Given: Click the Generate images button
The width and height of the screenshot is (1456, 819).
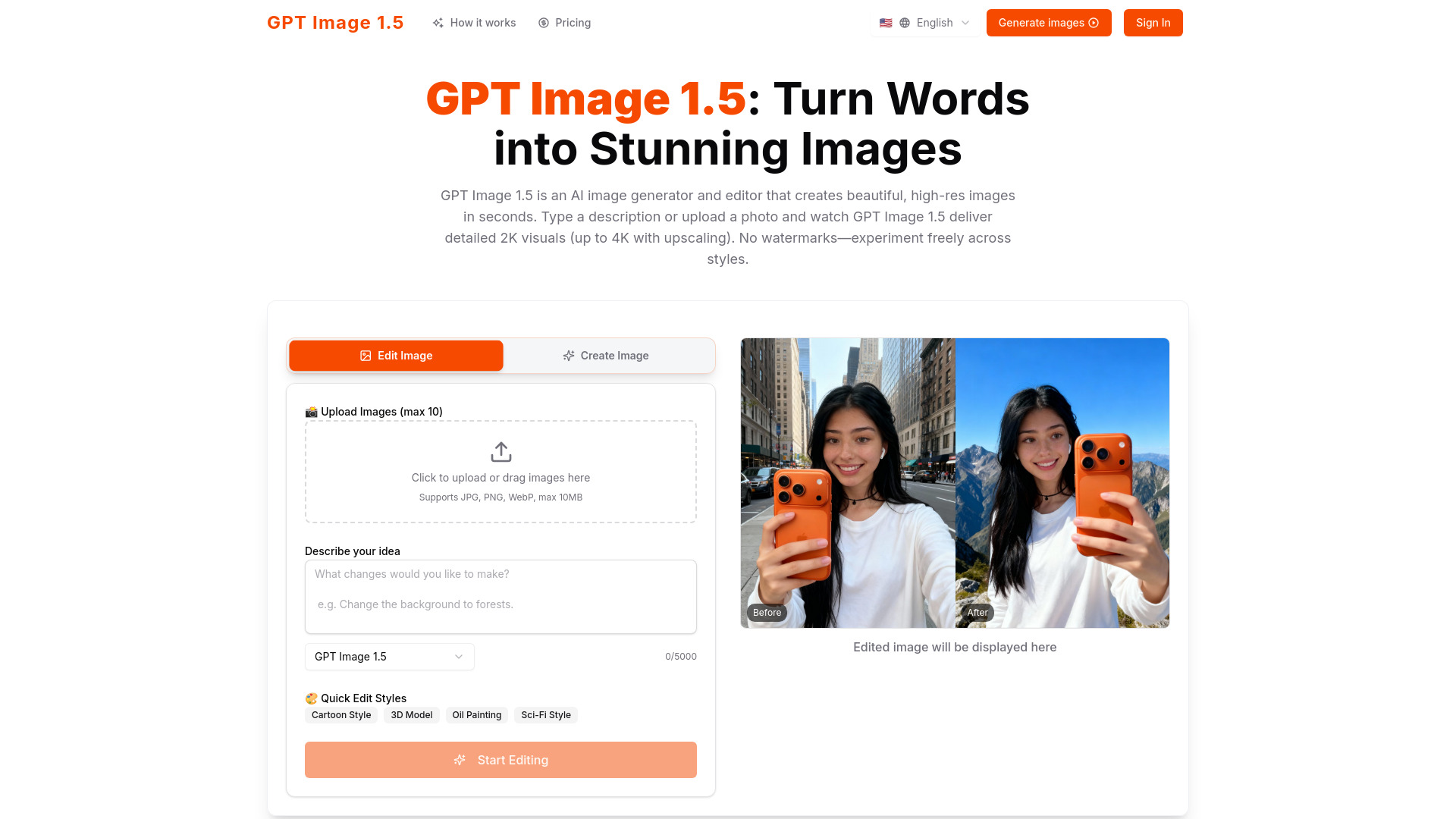Looking at the screenshot, I should pyautogui.click(x=1049, y=23).
